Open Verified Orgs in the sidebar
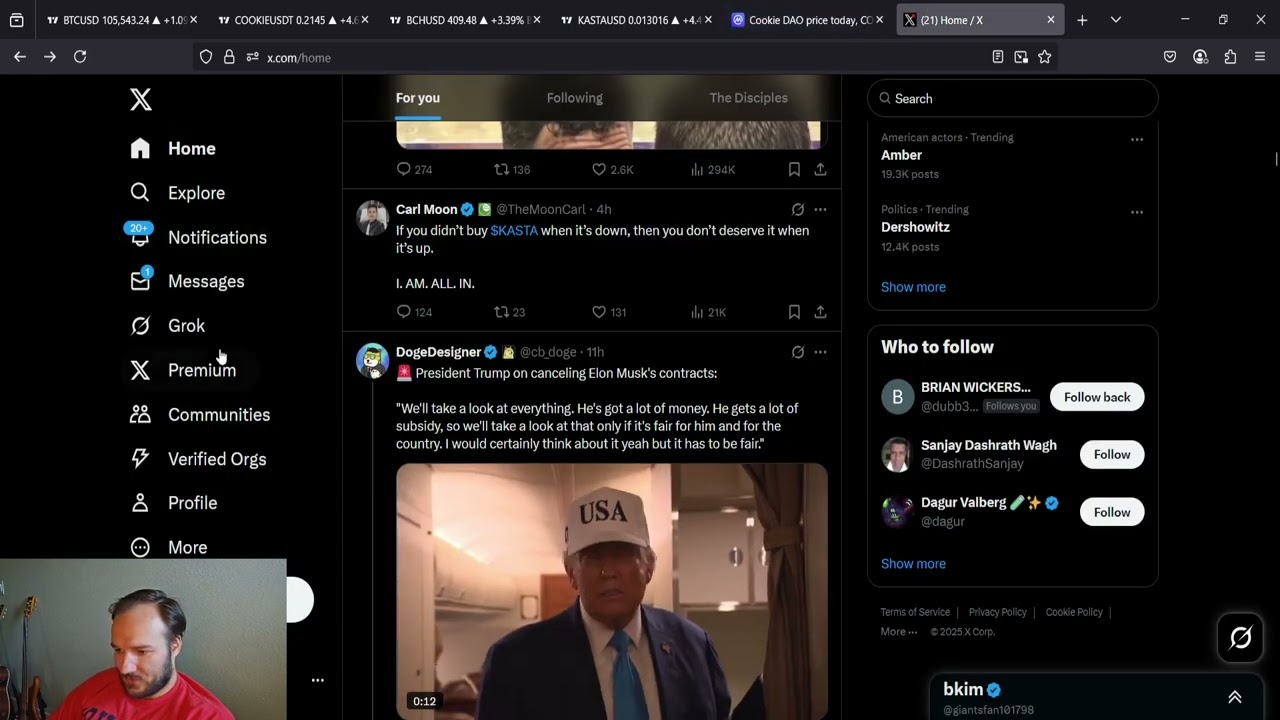 tap(198, 459)
